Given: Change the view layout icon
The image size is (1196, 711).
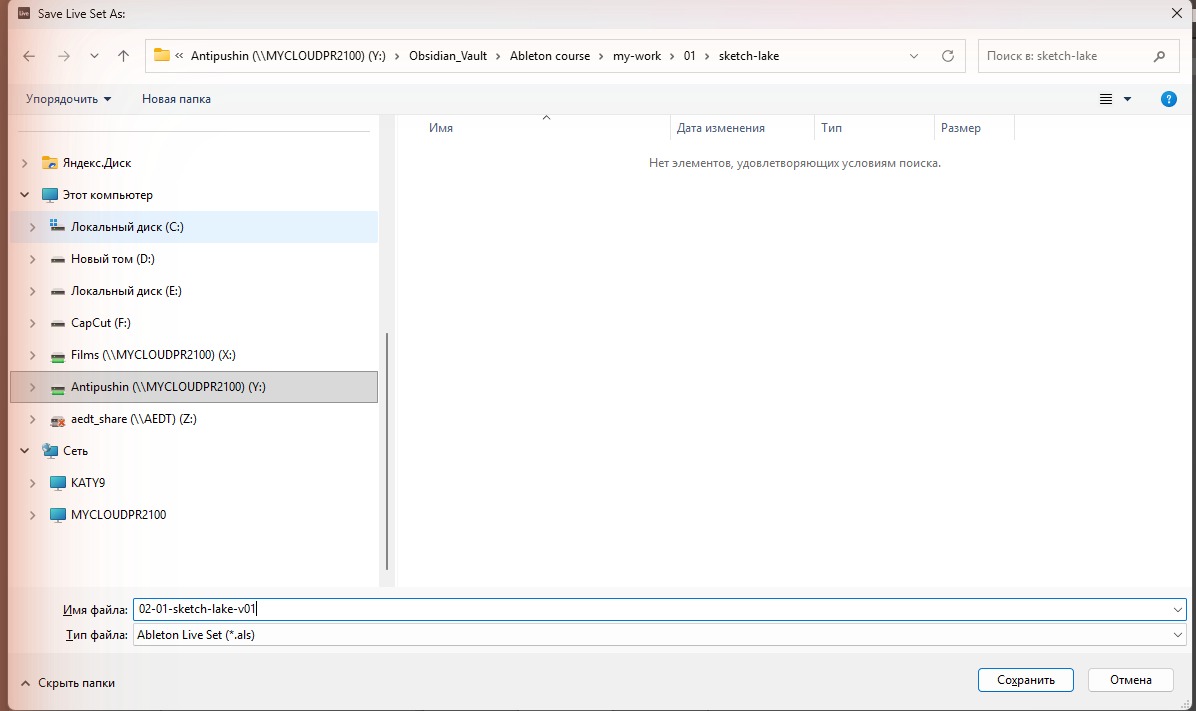Looking at the screenshot, I should [x=1105, y=99].
